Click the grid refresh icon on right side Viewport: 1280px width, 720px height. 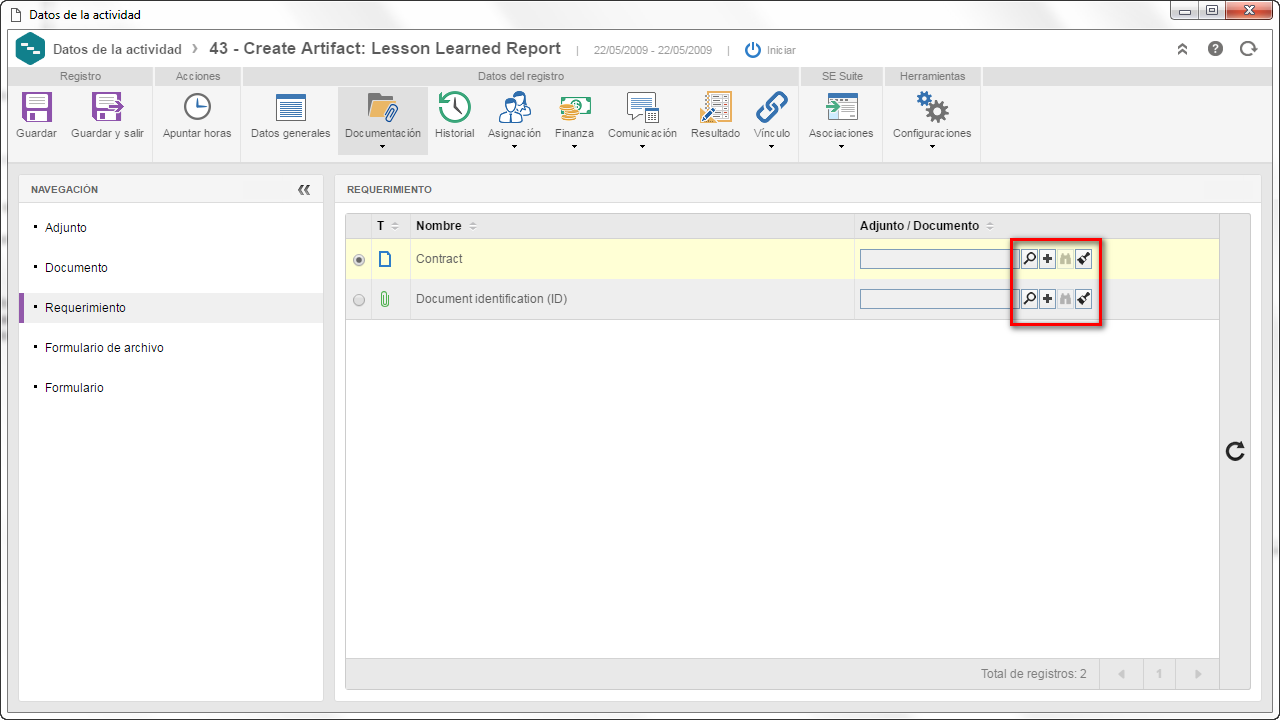(x=1235, y=451)
